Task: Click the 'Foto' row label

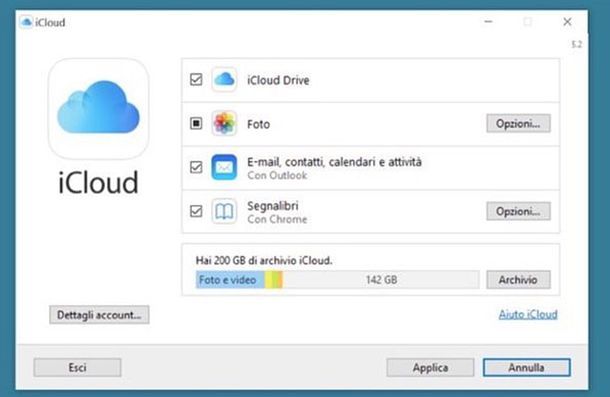Action: pyautogui.click(x=258, y=124)
